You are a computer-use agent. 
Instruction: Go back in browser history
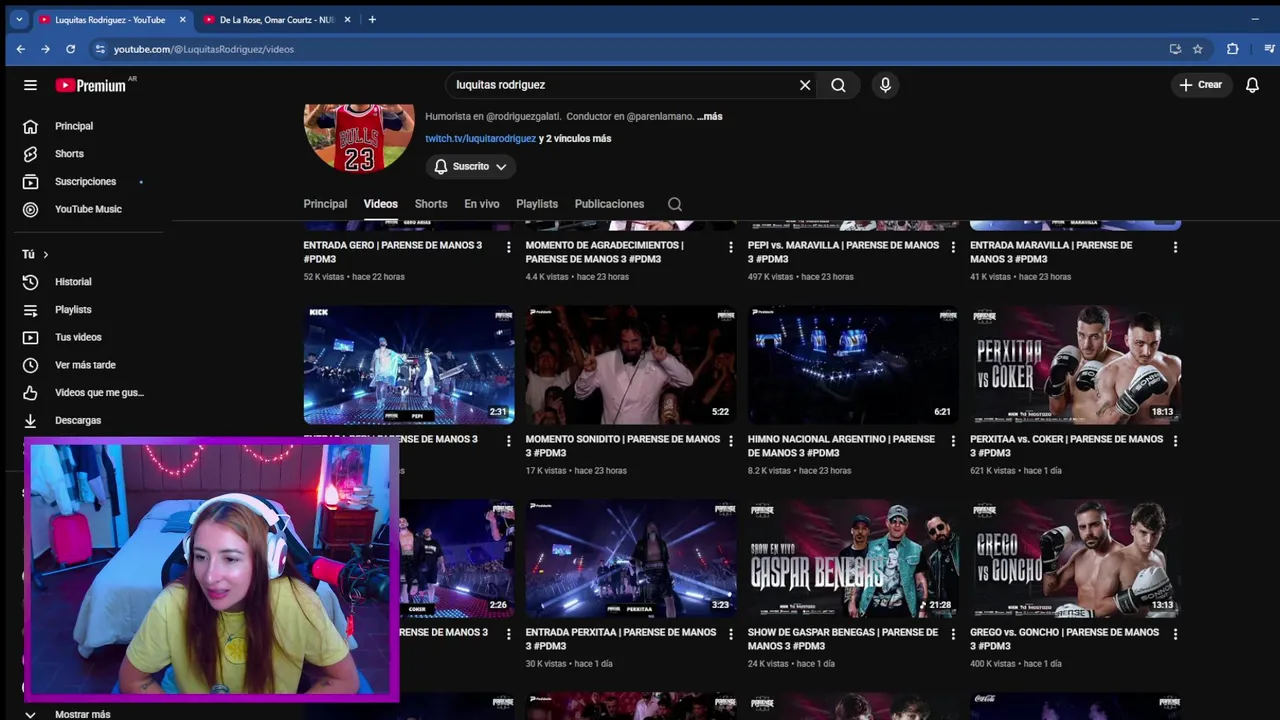[20, 49]
